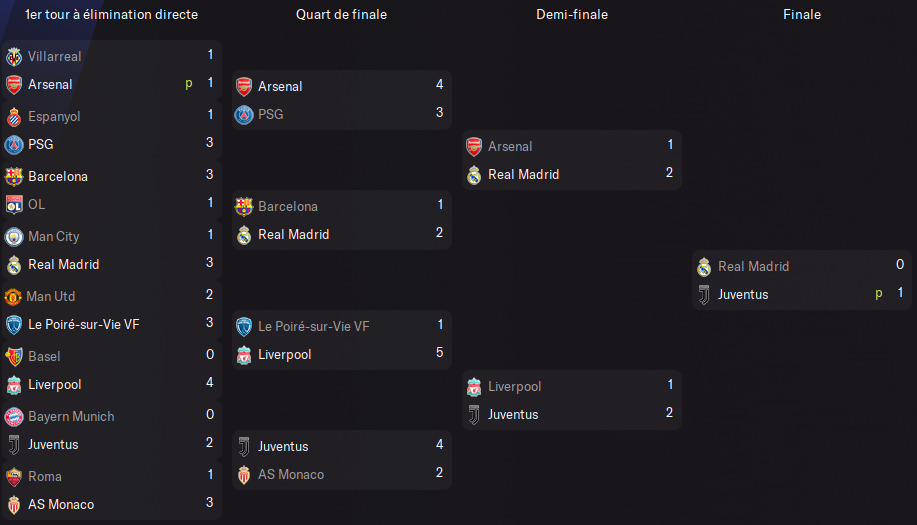Click the Espanyol badge in first round
917x525 pixels.
tap(14, 117)
